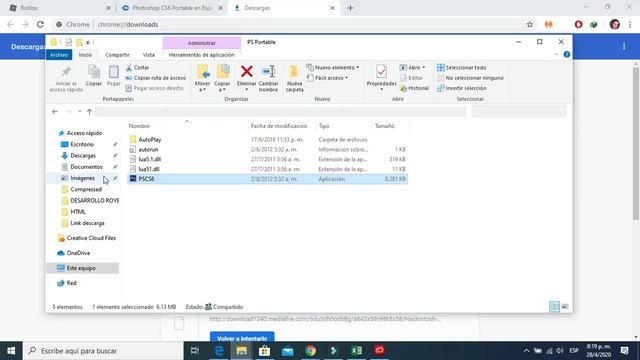Open Escritorio in the sidebar

click(x=82, y=144)
